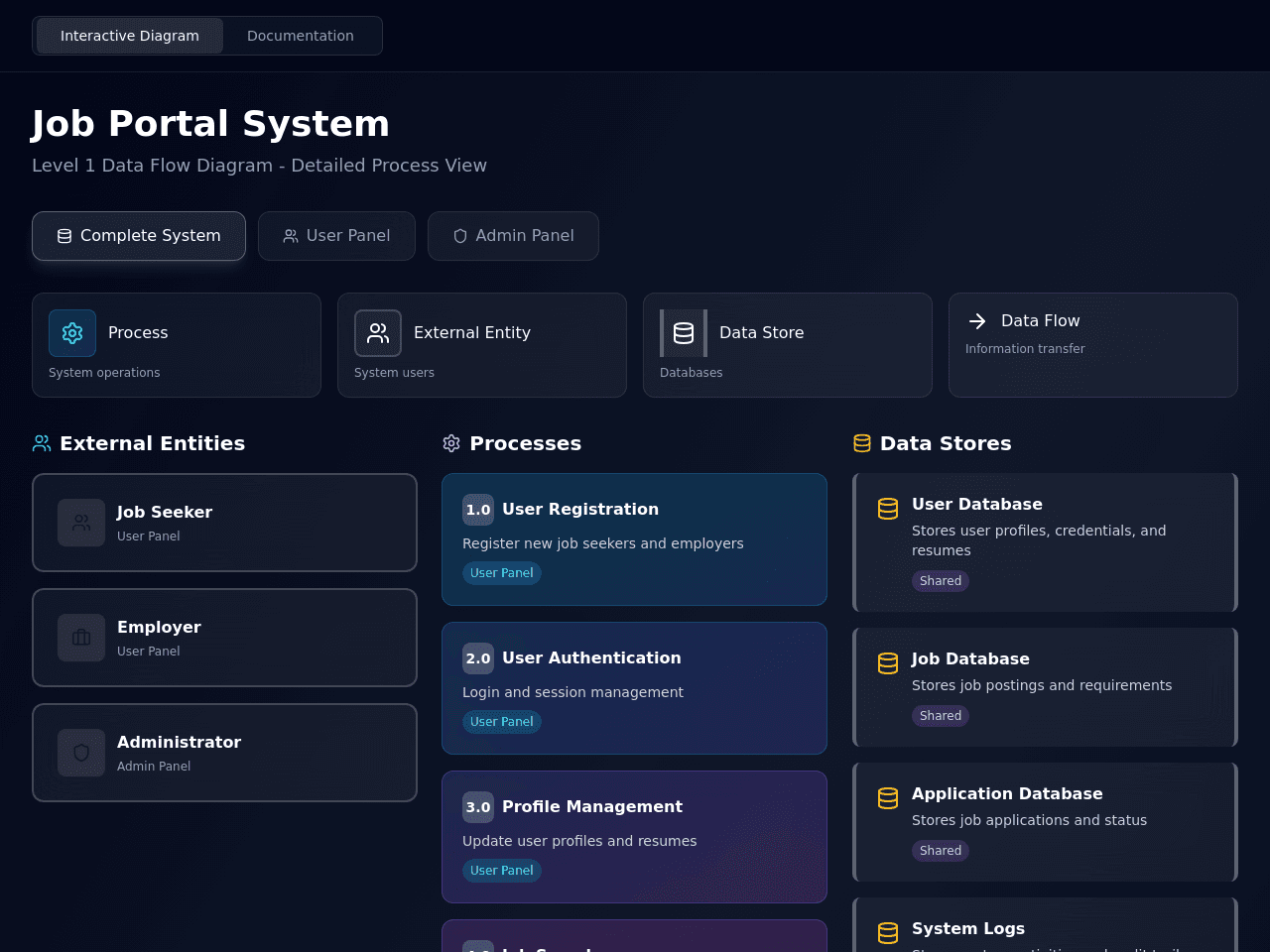Select the System Logs store card
The height and width of the screenshot is (952, 1270).
point(1045,925)
